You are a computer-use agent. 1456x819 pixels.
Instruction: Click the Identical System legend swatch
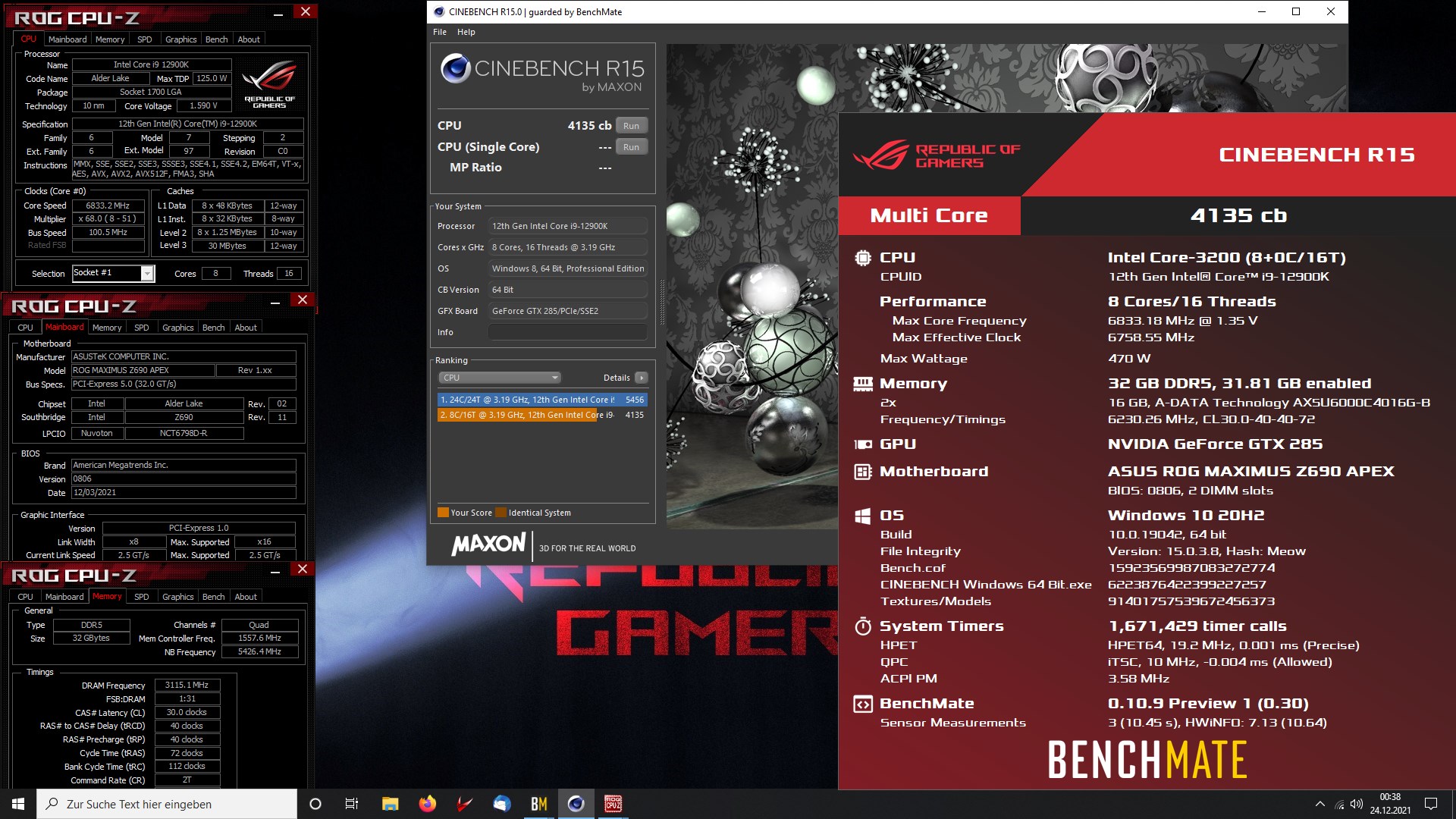click(x=500, y=513)
